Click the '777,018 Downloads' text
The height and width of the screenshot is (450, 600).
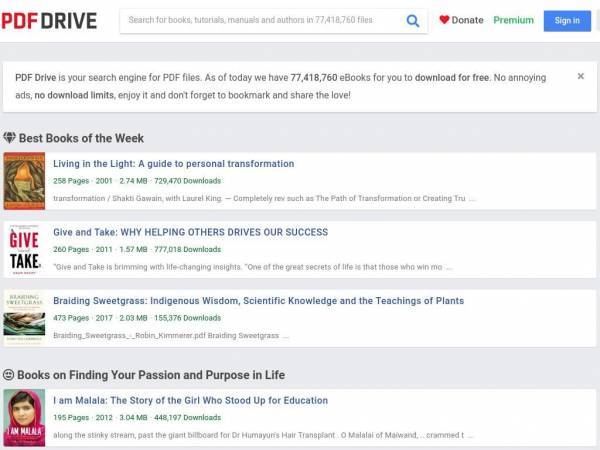[188, 249]
